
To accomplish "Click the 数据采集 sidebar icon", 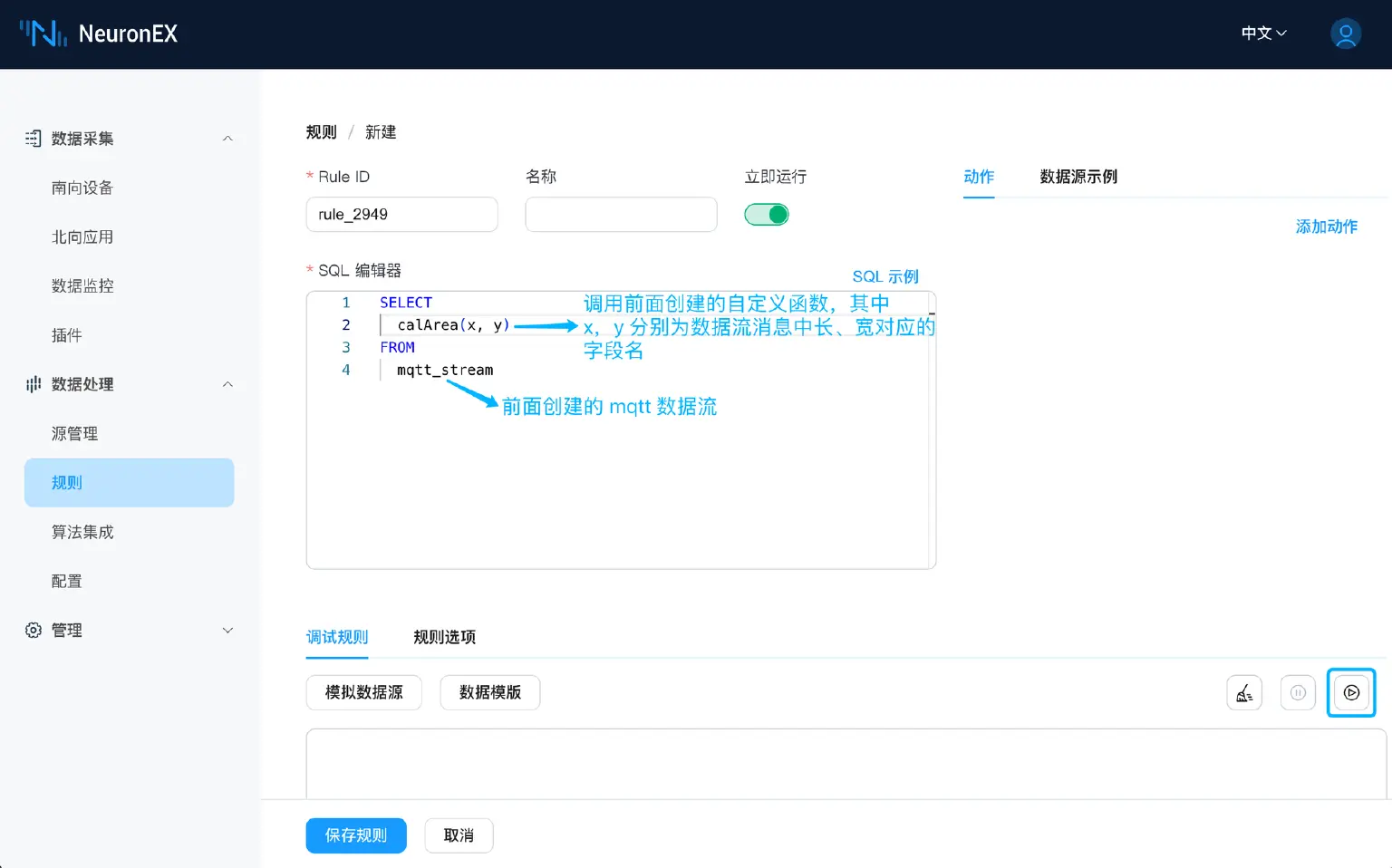I will pyautogui.click(x=34, y=139).
